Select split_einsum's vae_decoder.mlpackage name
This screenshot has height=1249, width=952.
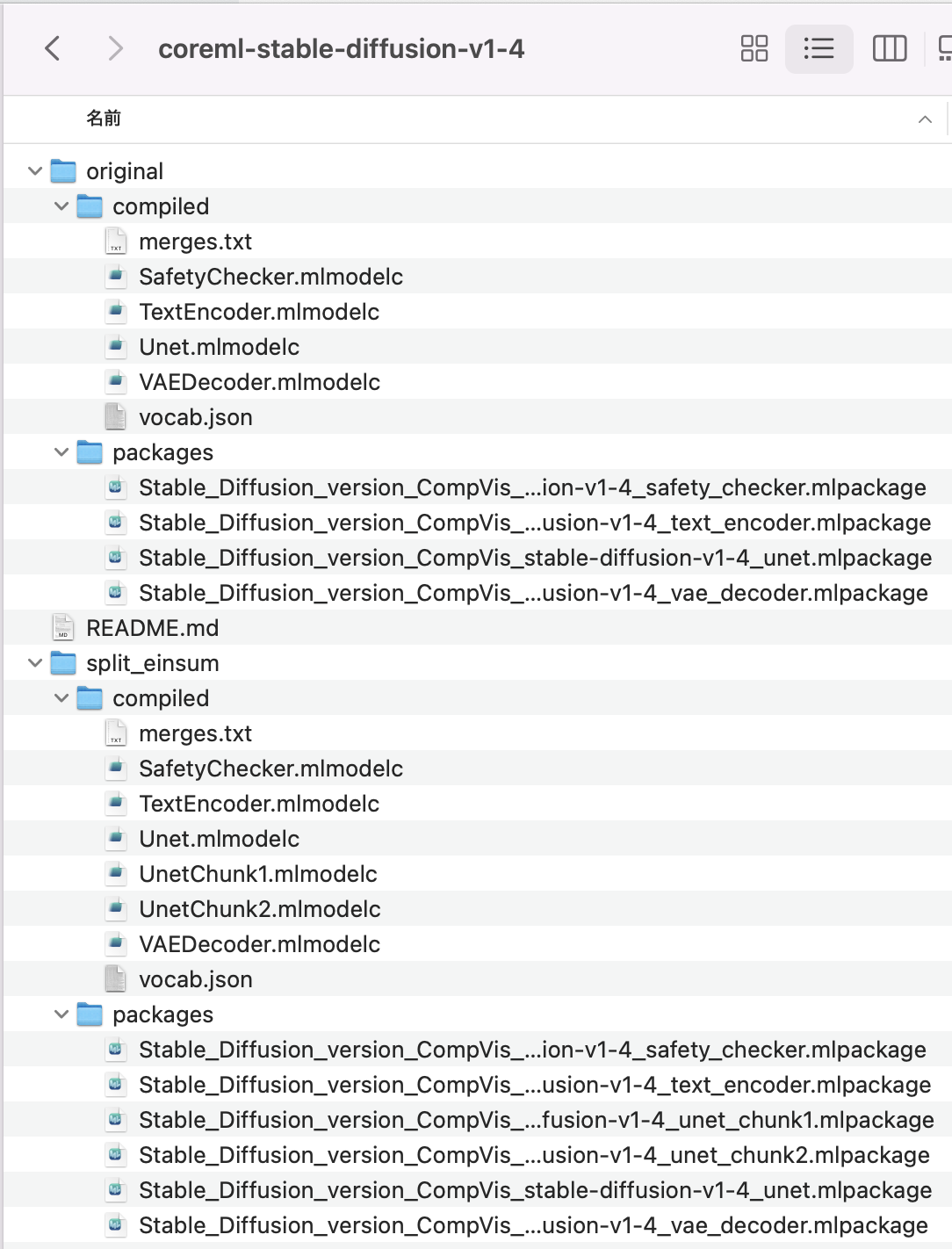click(533, 1225)
